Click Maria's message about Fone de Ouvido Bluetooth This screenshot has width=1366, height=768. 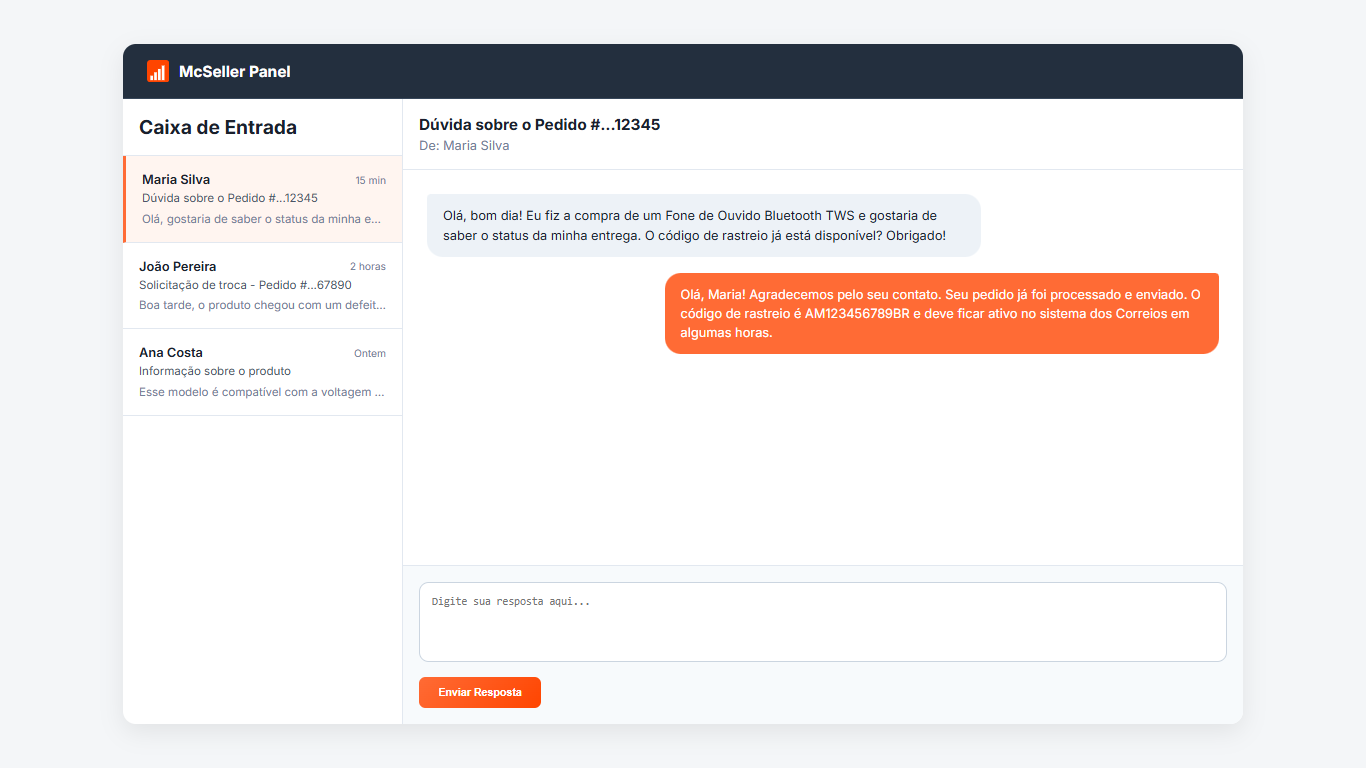[704, 225]
